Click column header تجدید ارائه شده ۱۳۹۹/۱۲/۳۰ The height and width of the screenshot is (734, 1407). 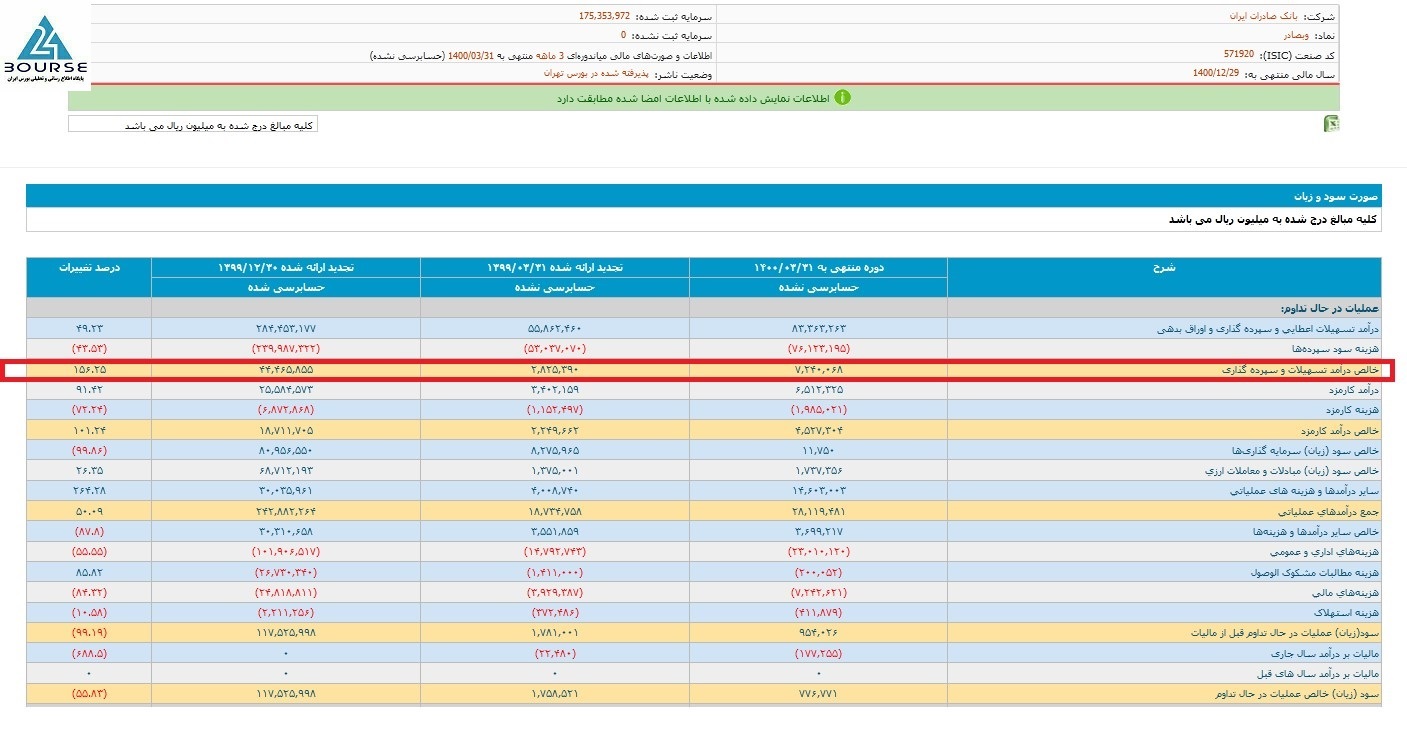tap(286, 268)
